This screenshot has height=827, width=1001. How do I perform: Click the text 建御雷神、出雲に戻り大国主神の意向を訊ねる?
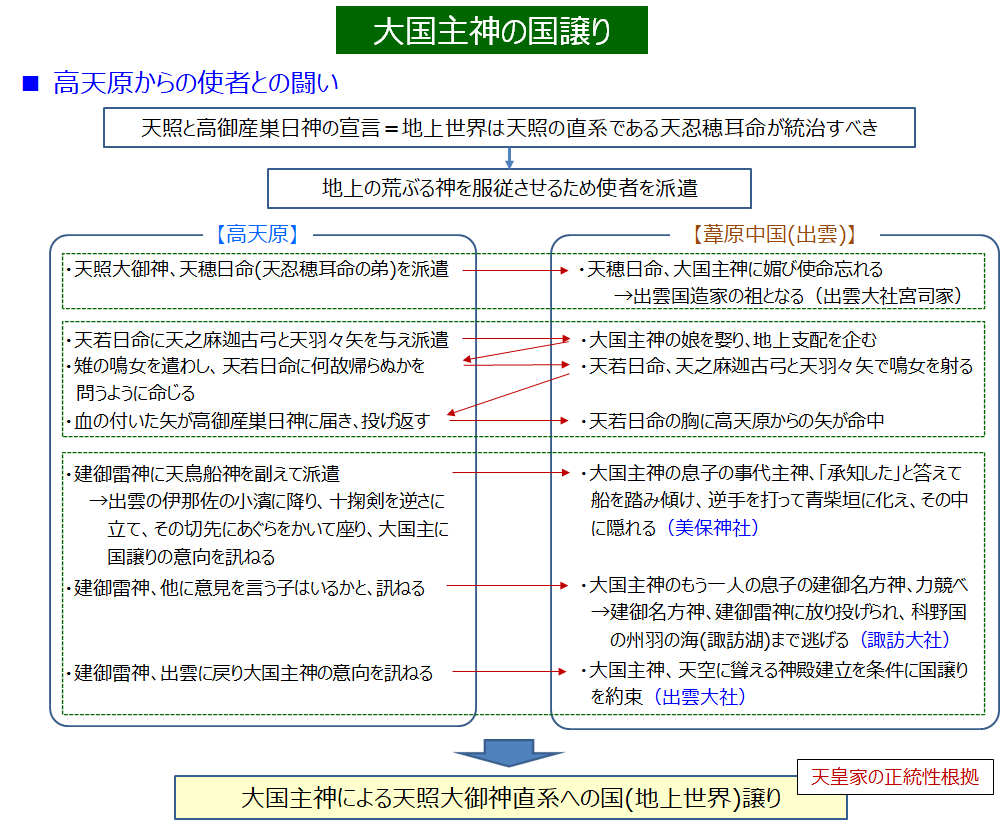pos(254,673)
